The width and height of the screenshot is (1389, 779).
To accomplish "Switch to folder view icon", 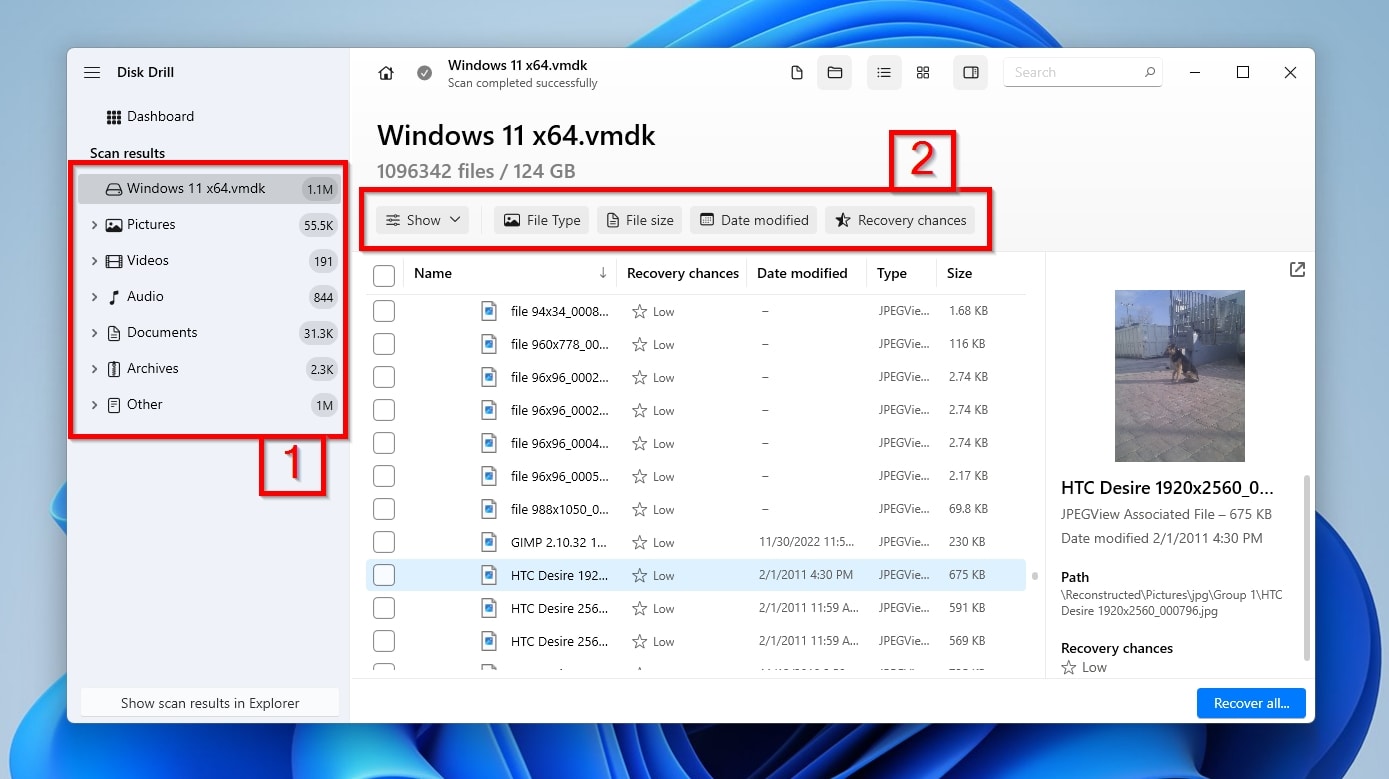I will click(x=834, y=73).
